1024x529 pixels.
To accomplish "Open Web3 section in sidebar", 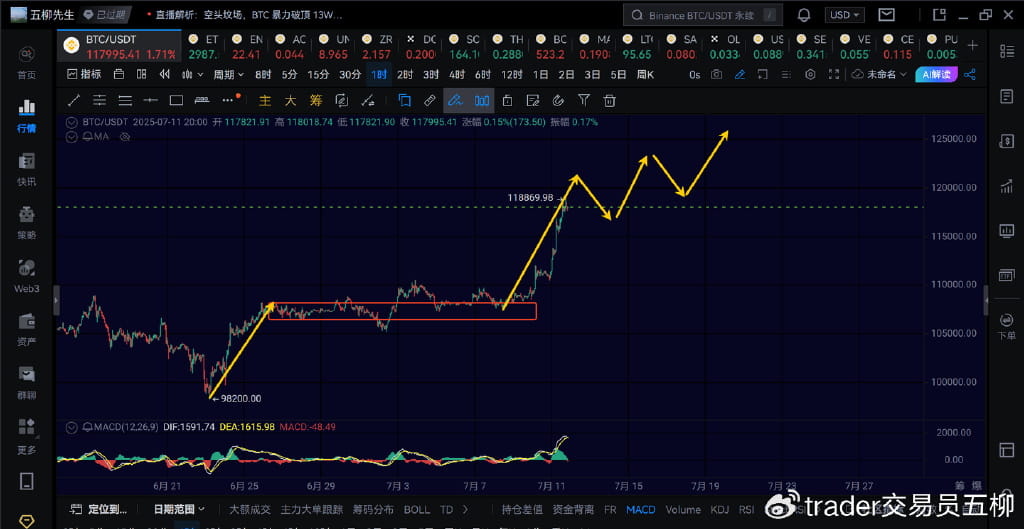I will pos(27,276).
